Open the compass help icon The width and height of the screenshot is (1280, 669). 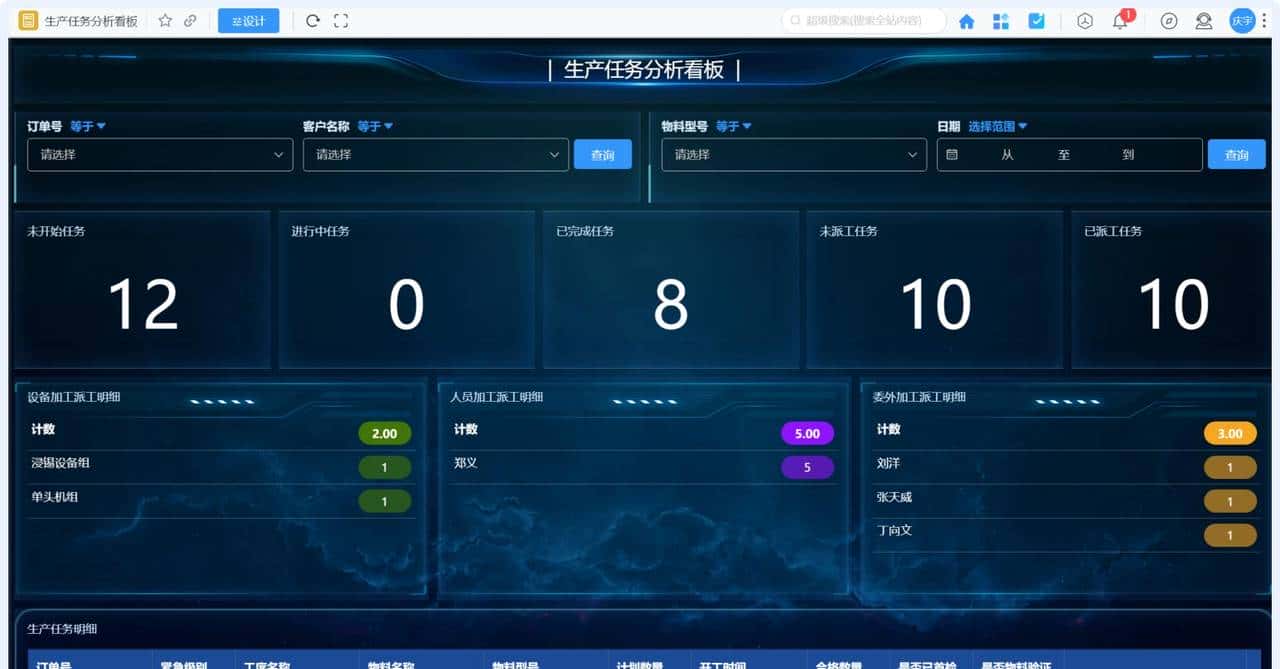point(1169,21)
